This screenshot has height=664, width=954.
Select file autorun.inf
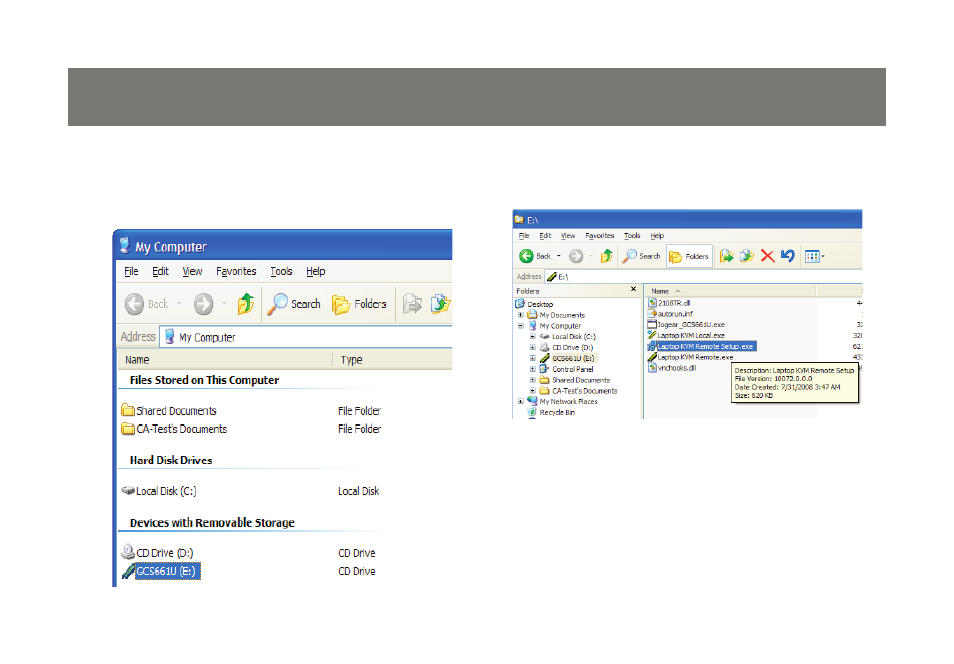pyautogui.click(x=670, y=313)
